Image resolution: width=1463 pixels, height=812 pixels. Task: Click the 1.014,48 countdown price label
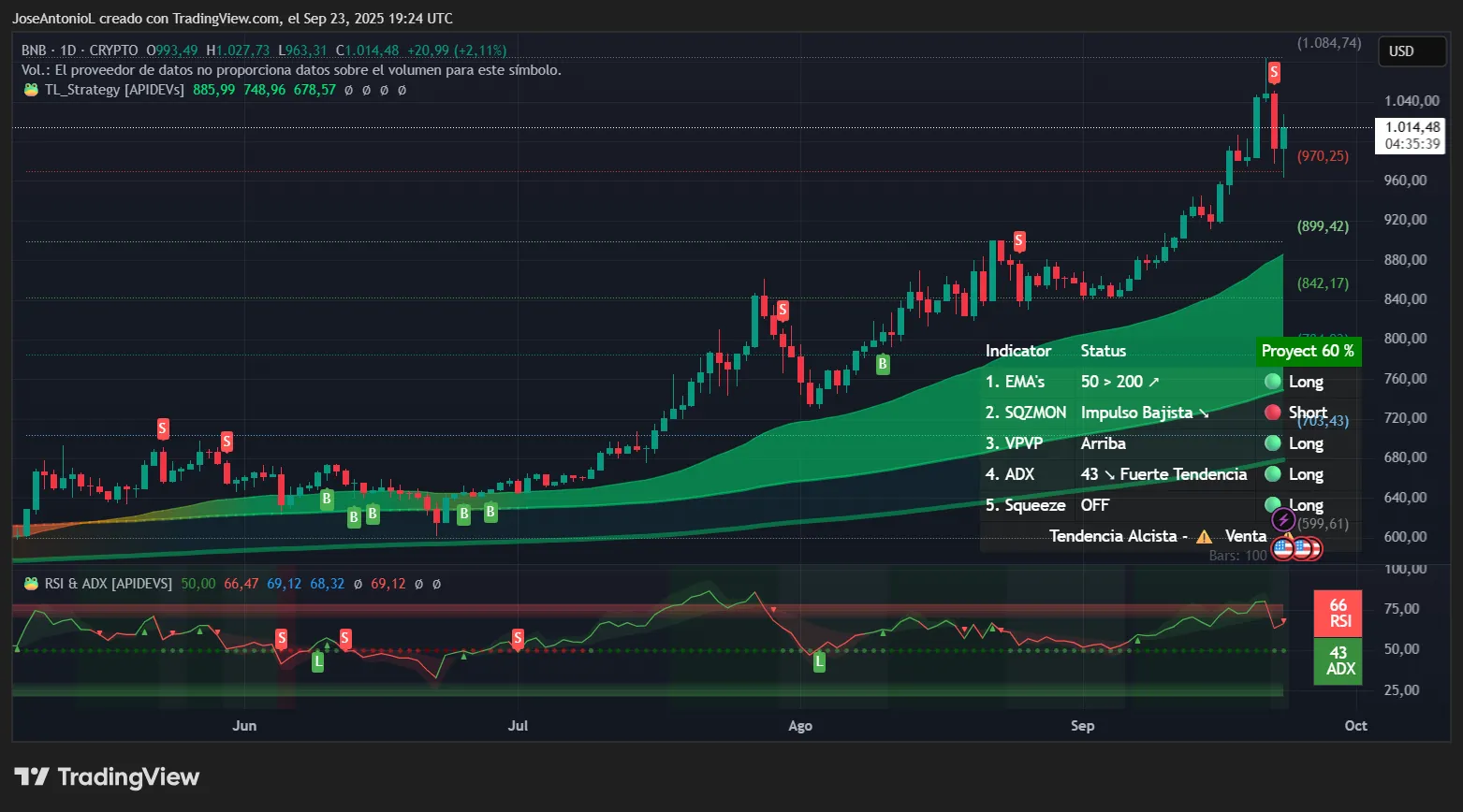[x=1411, y=136]
